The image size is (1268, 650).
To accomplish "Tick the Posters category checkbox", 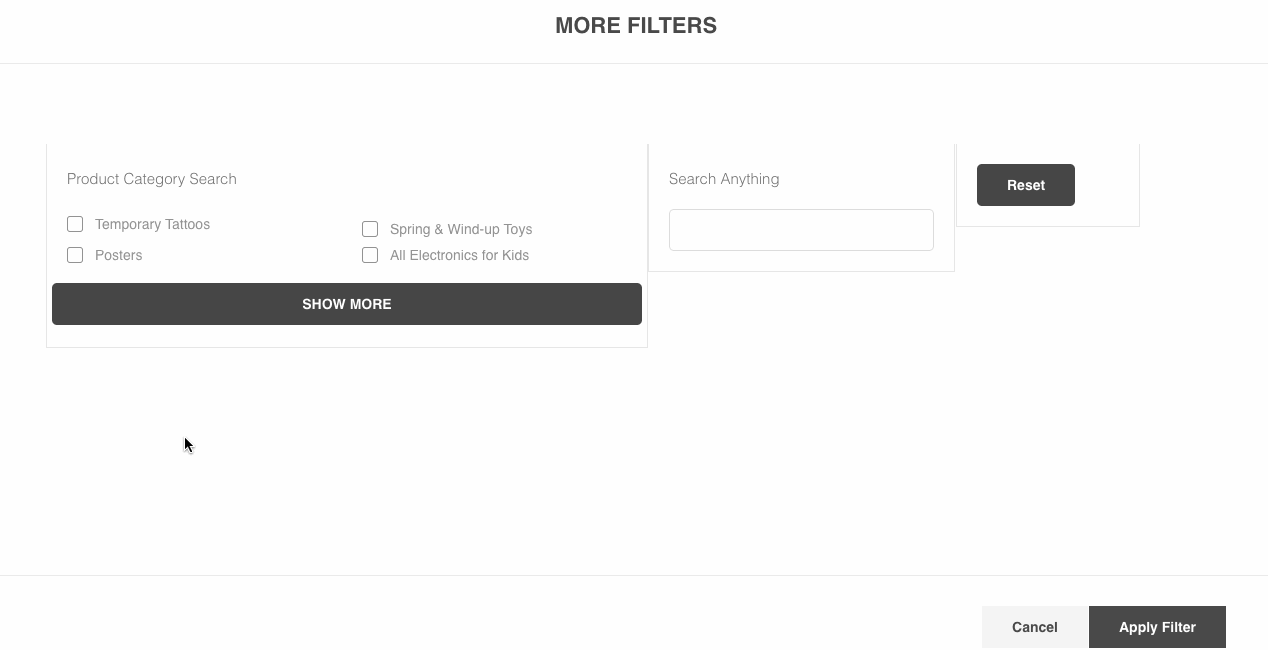I will click(x=75, y=255).
